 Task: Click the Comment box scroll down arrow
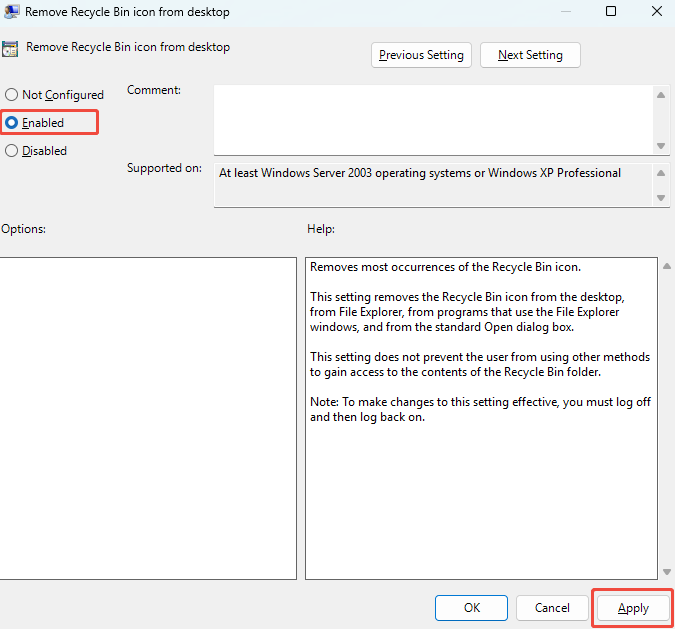(661, 145)
